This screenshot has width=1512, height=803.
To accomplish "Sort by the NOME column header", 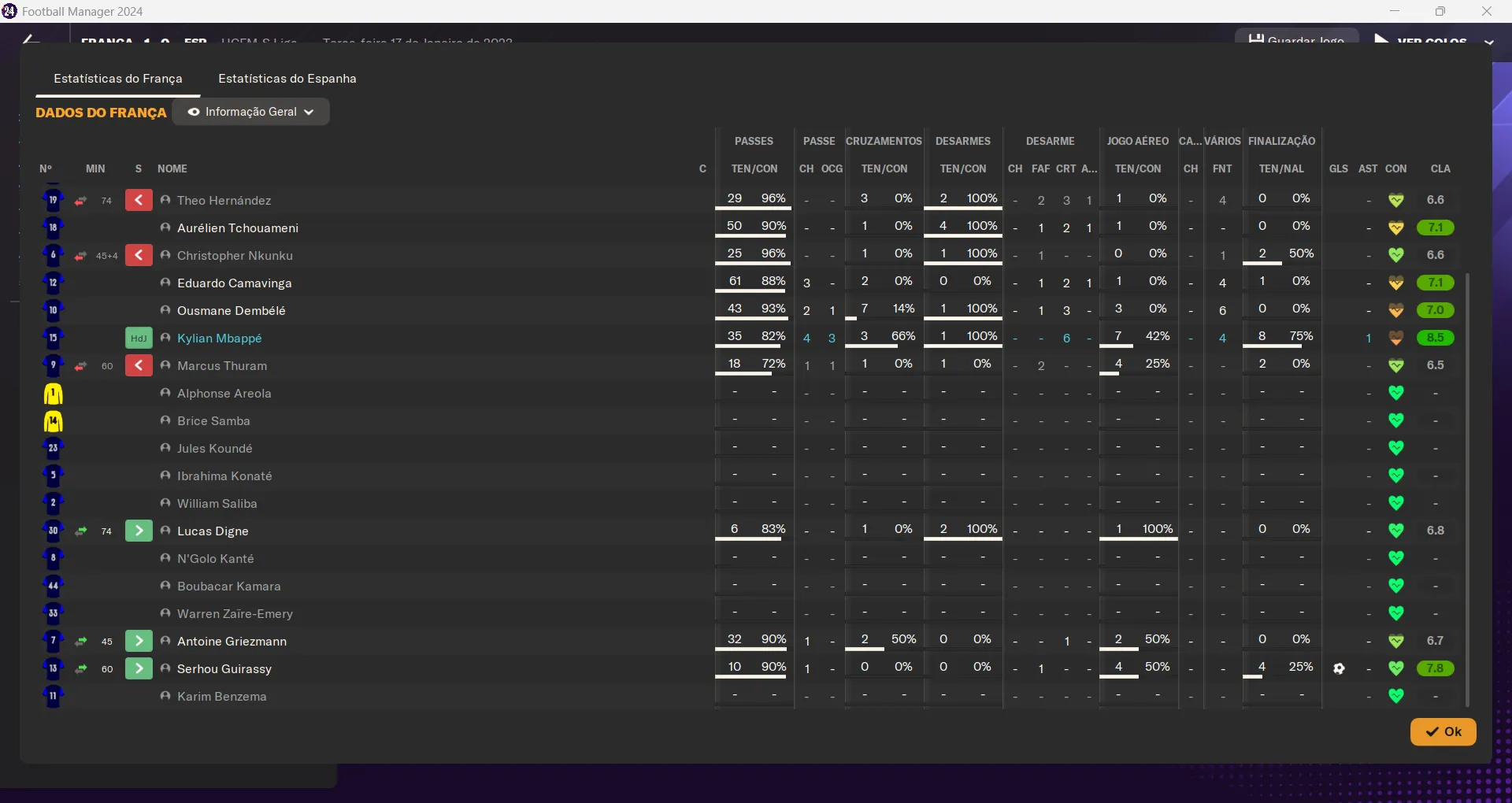I will [172, 168].
